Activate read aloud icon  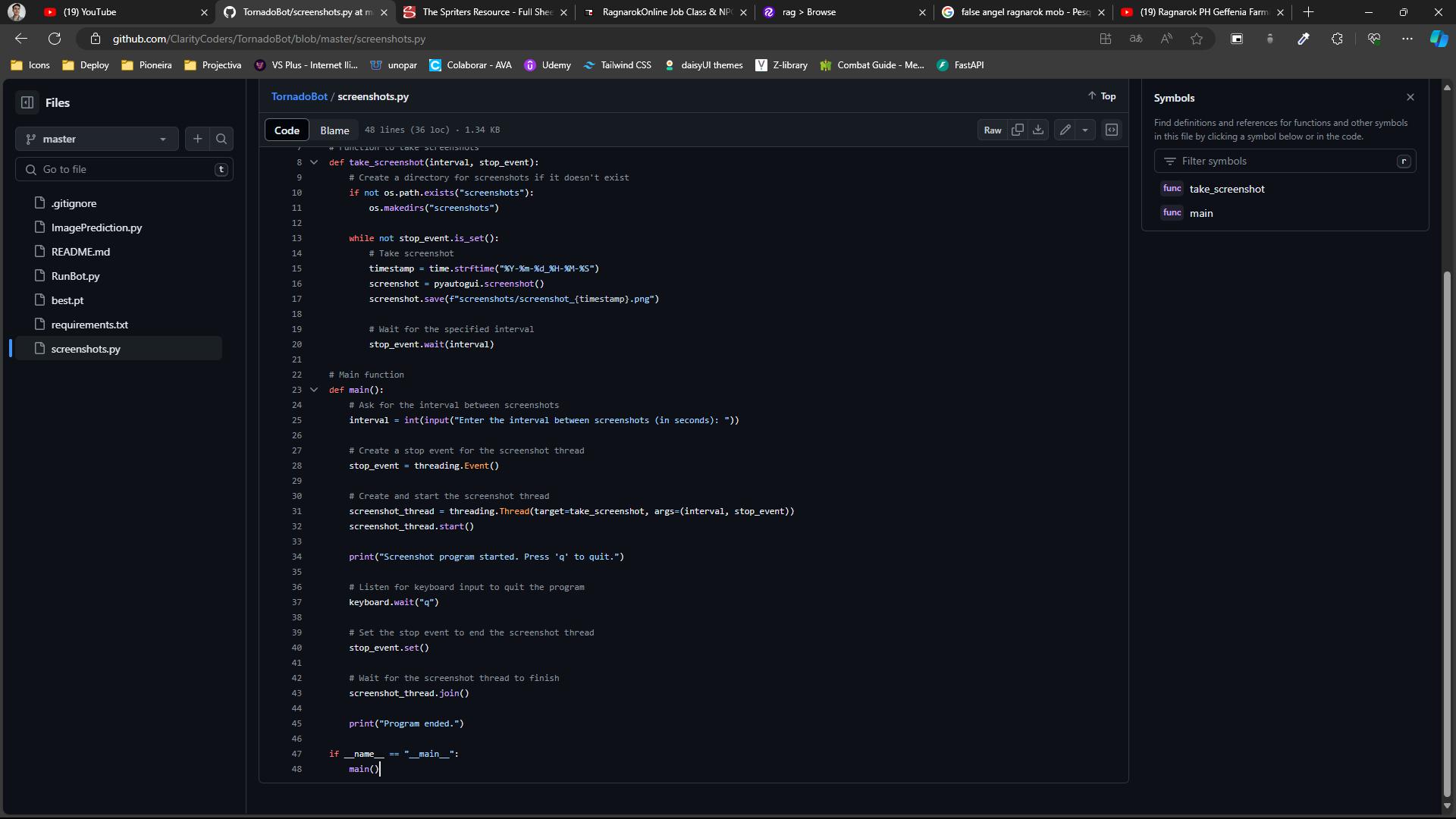1166,39
